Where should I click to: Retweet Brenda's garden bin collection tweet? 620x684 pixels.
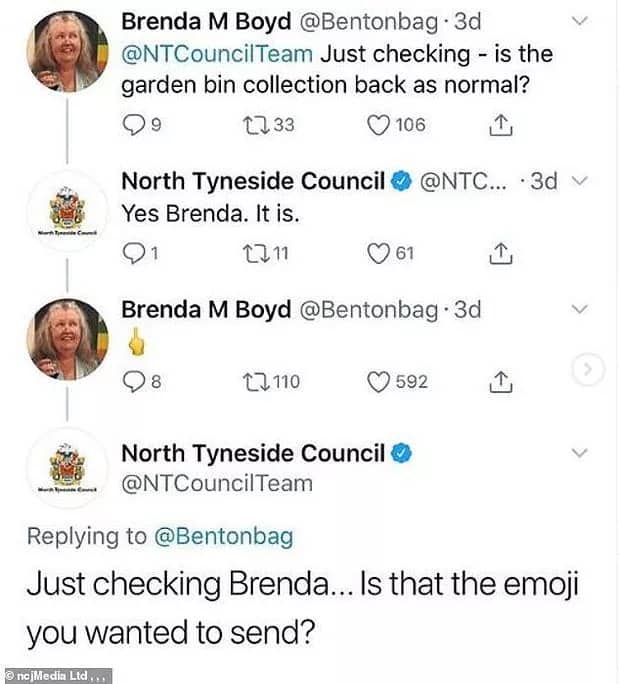click(x=258, y=125)
